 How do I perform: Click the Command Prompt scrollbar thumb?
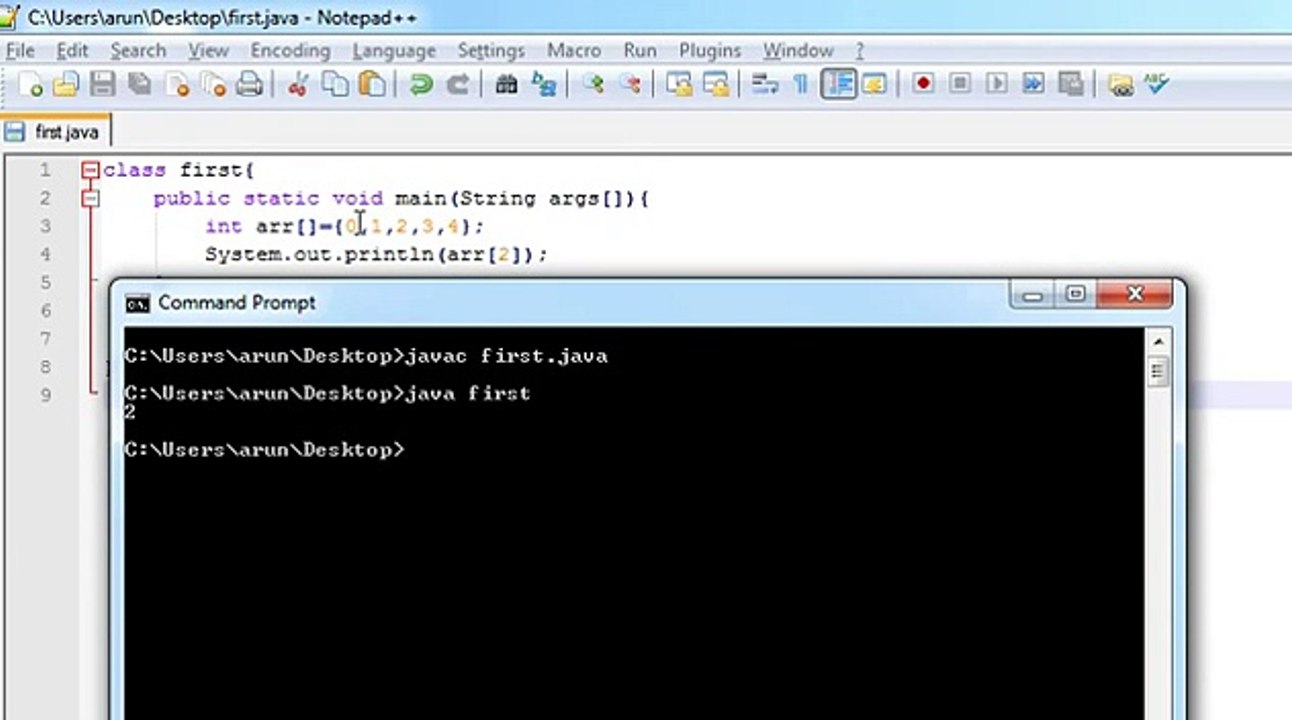[x=1158, y=373]
